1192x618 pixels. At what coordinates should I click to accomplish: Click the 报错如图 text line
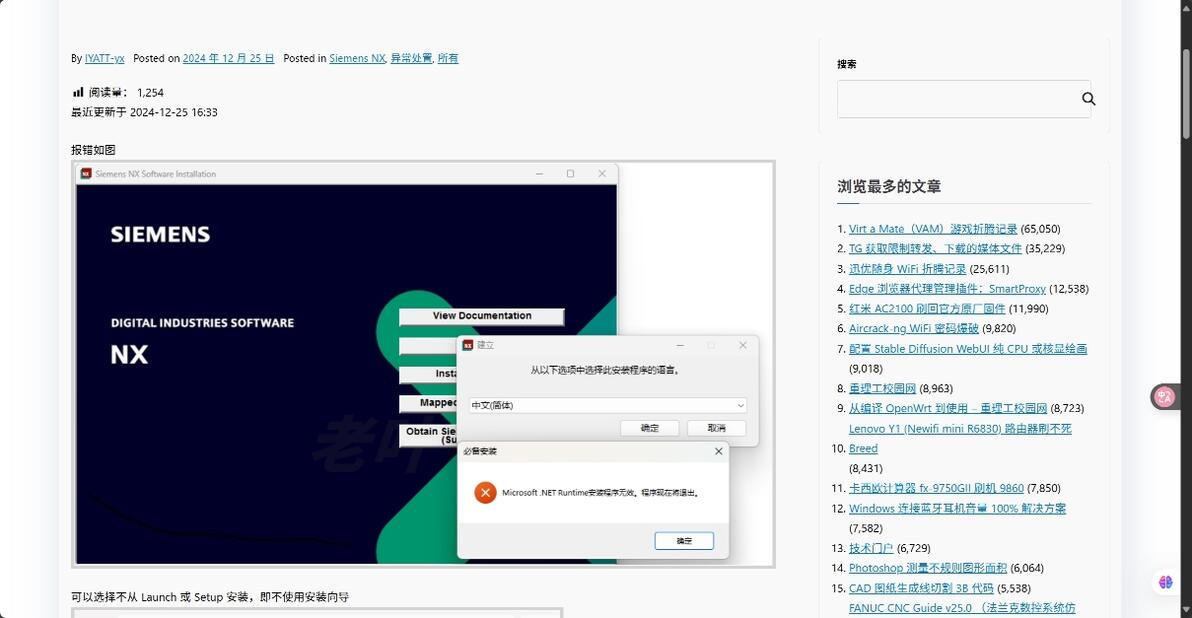tap(94, 150)
